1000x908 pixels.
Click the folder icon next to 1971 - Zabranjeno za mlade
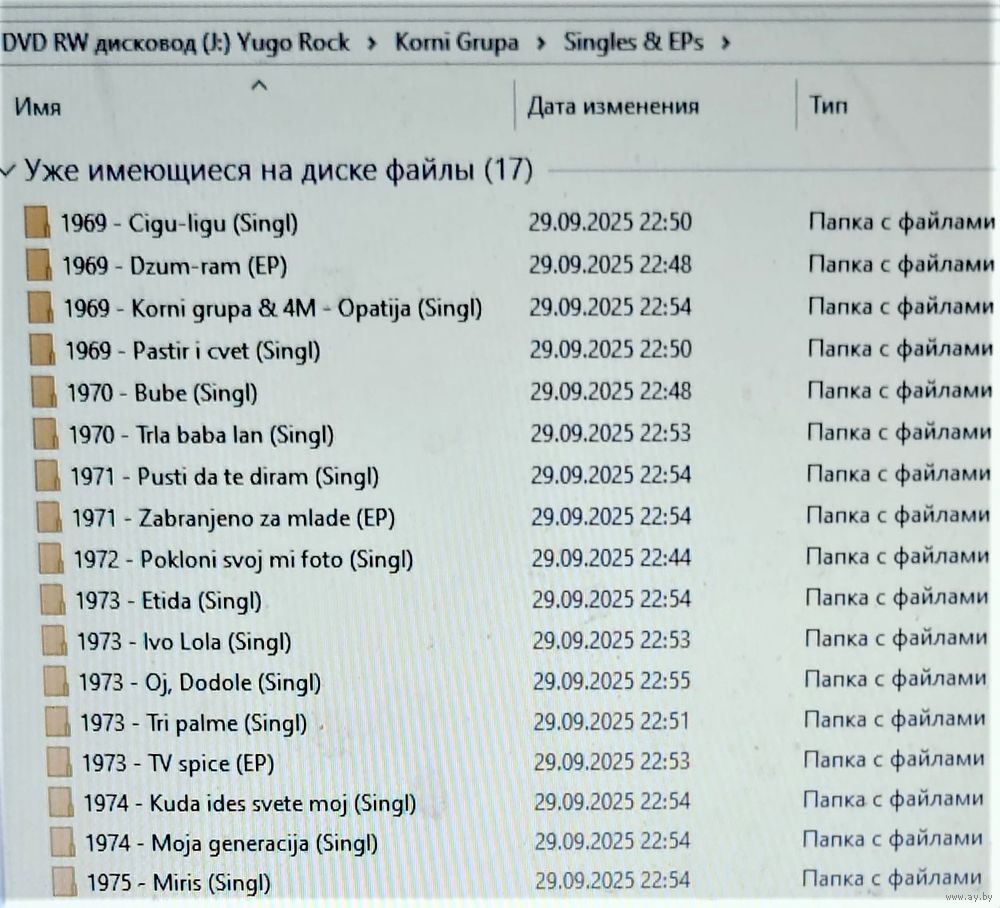(x=48, y=519)
